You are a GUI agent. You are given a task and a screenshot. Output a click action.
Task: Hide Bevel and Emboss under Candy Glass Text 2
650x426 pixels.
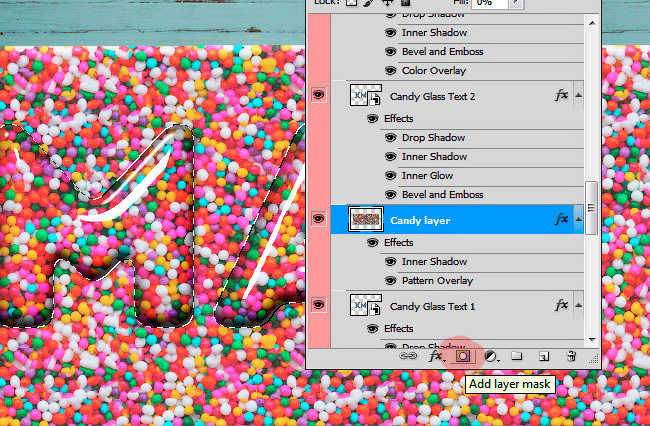pyautogui.click(x=390, y=195)
